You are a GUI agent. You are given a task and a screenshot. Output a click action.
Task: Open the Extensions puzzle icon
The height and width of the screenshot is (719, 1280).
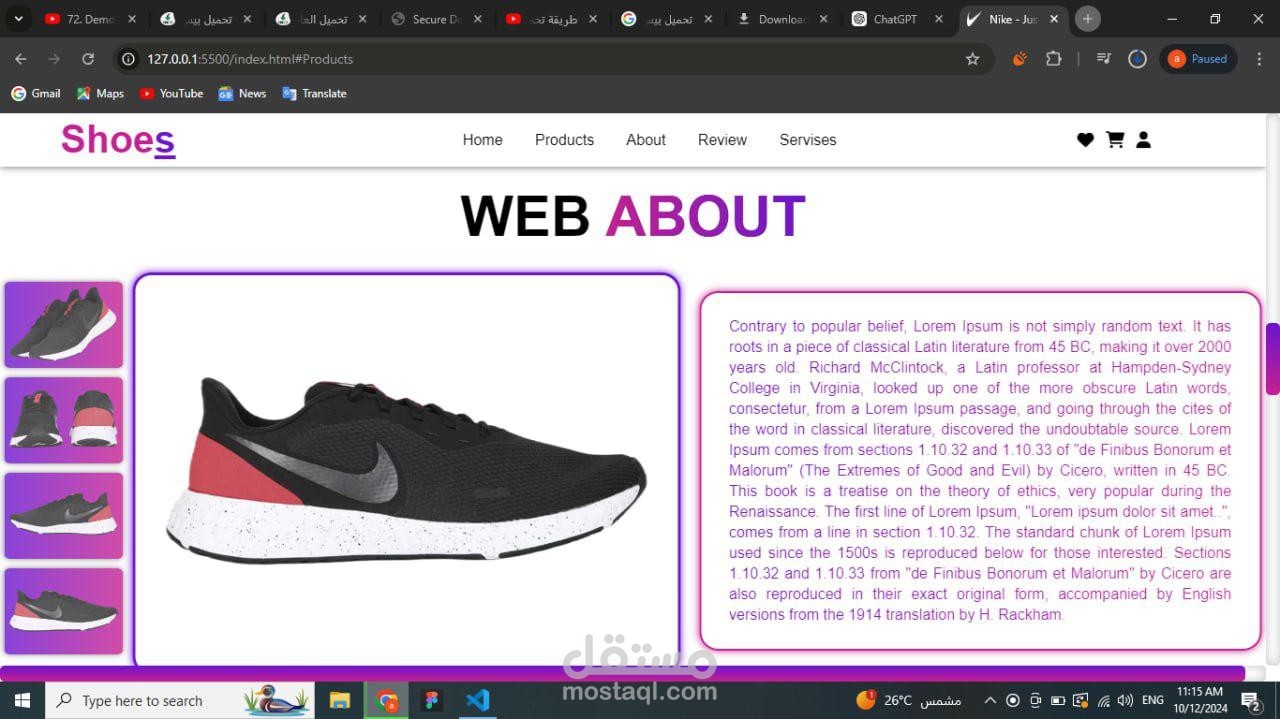coord(1053,59)
